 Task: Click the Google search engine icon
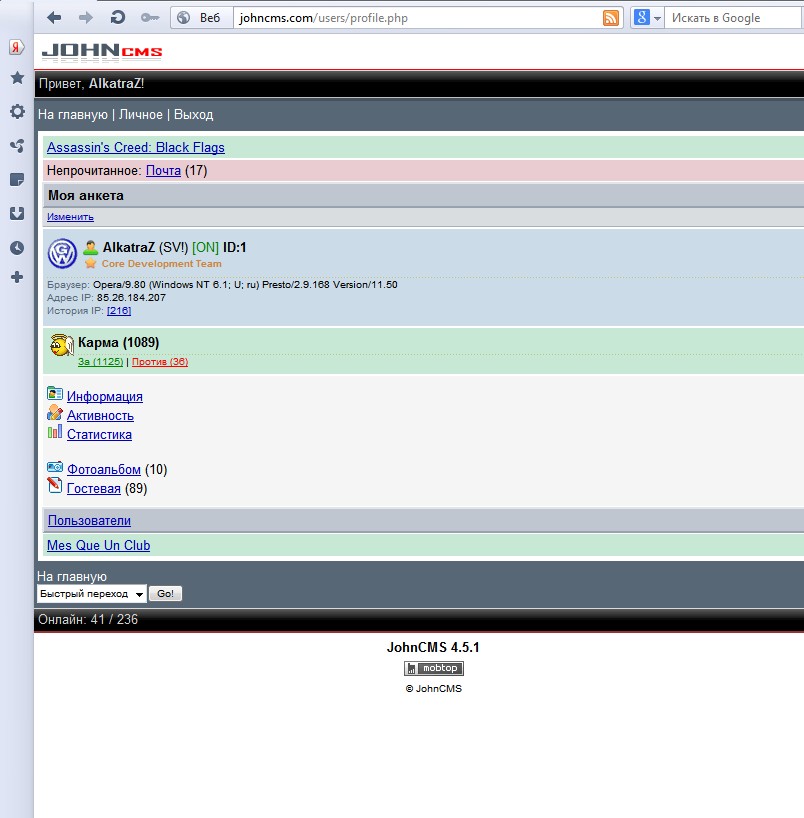pyautogui.click(x=641, y=18)
